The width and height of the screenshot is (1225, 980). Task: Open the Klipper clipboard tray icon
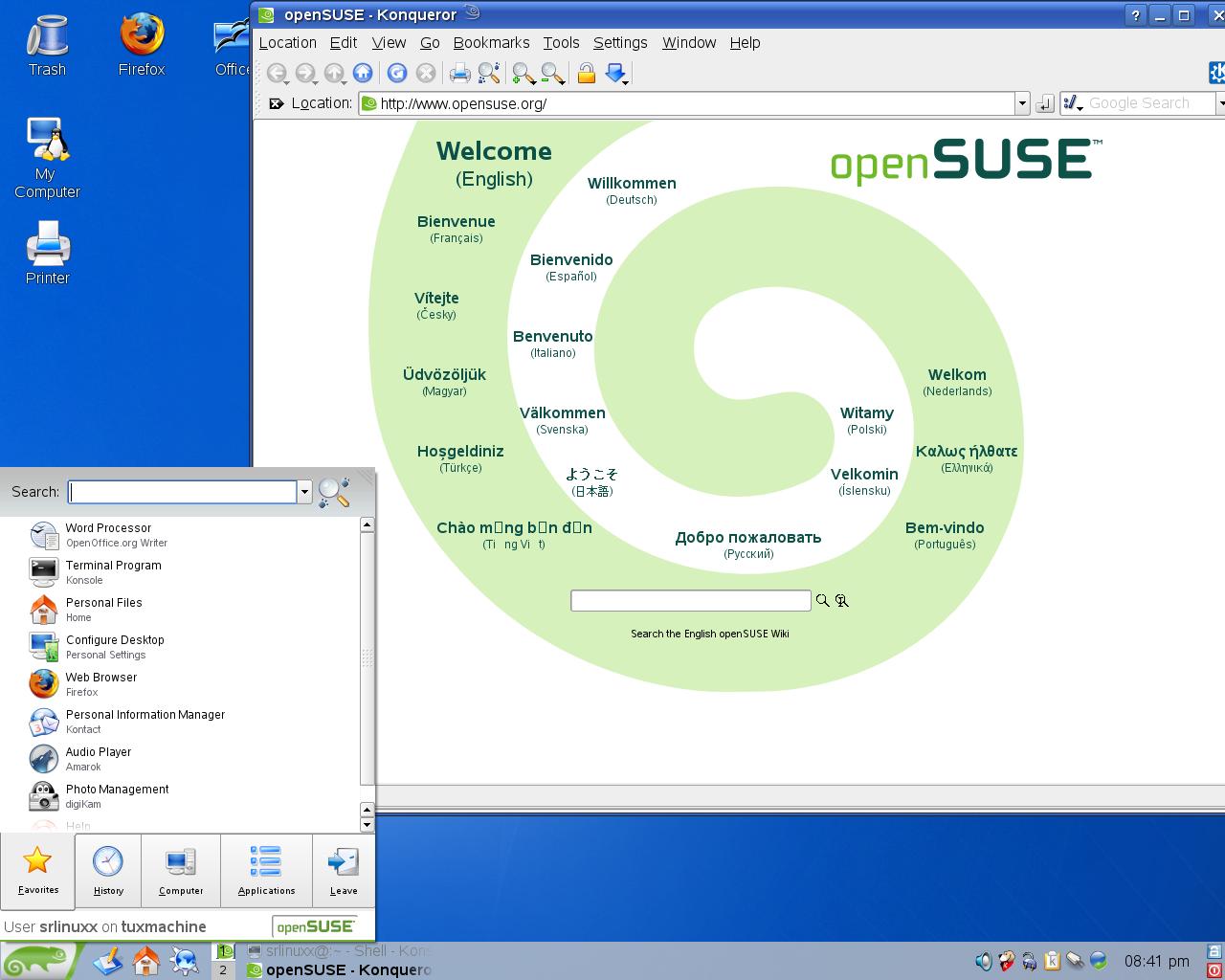tap(1052, 961)
